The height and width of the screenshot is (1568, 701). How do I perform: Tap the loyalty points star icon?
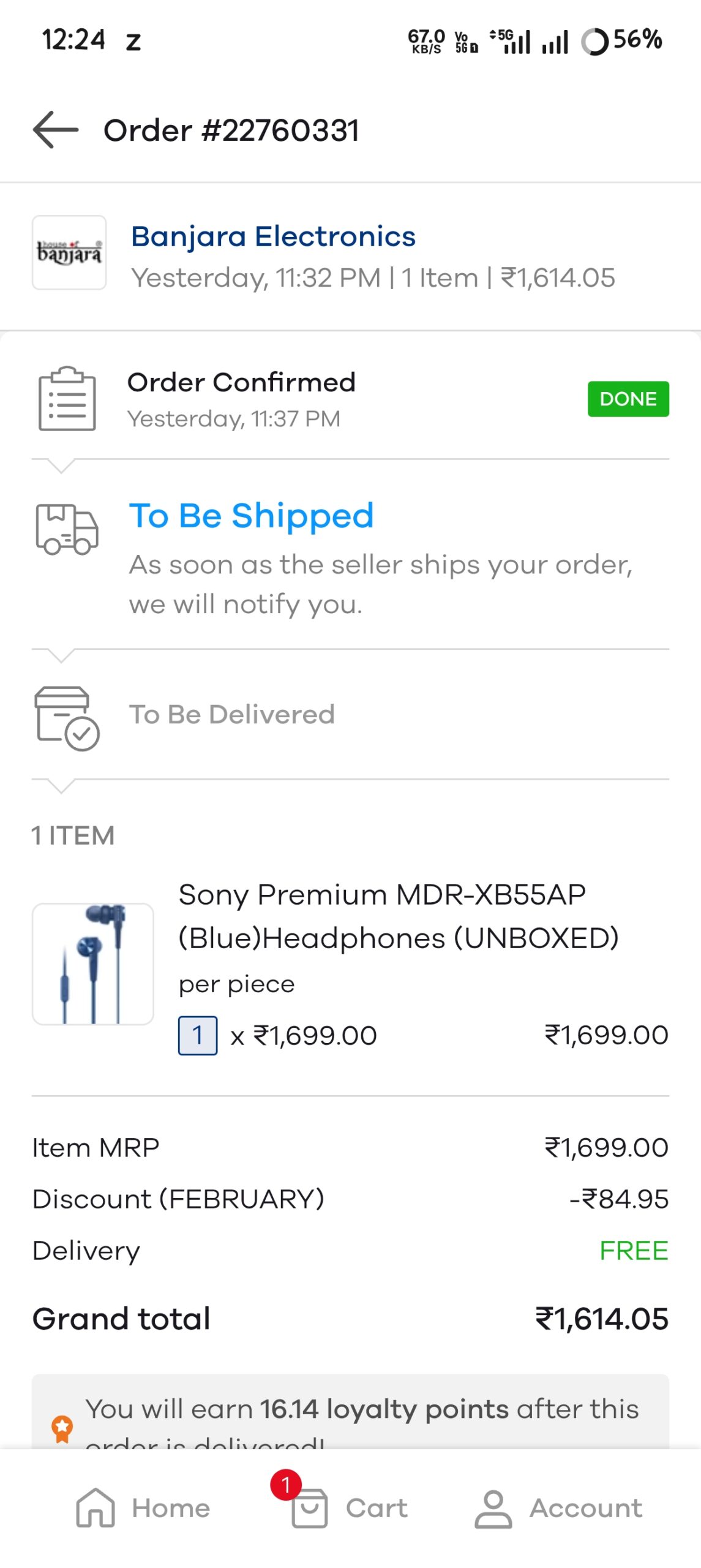pyautogui.click(x=62, y=1428)
